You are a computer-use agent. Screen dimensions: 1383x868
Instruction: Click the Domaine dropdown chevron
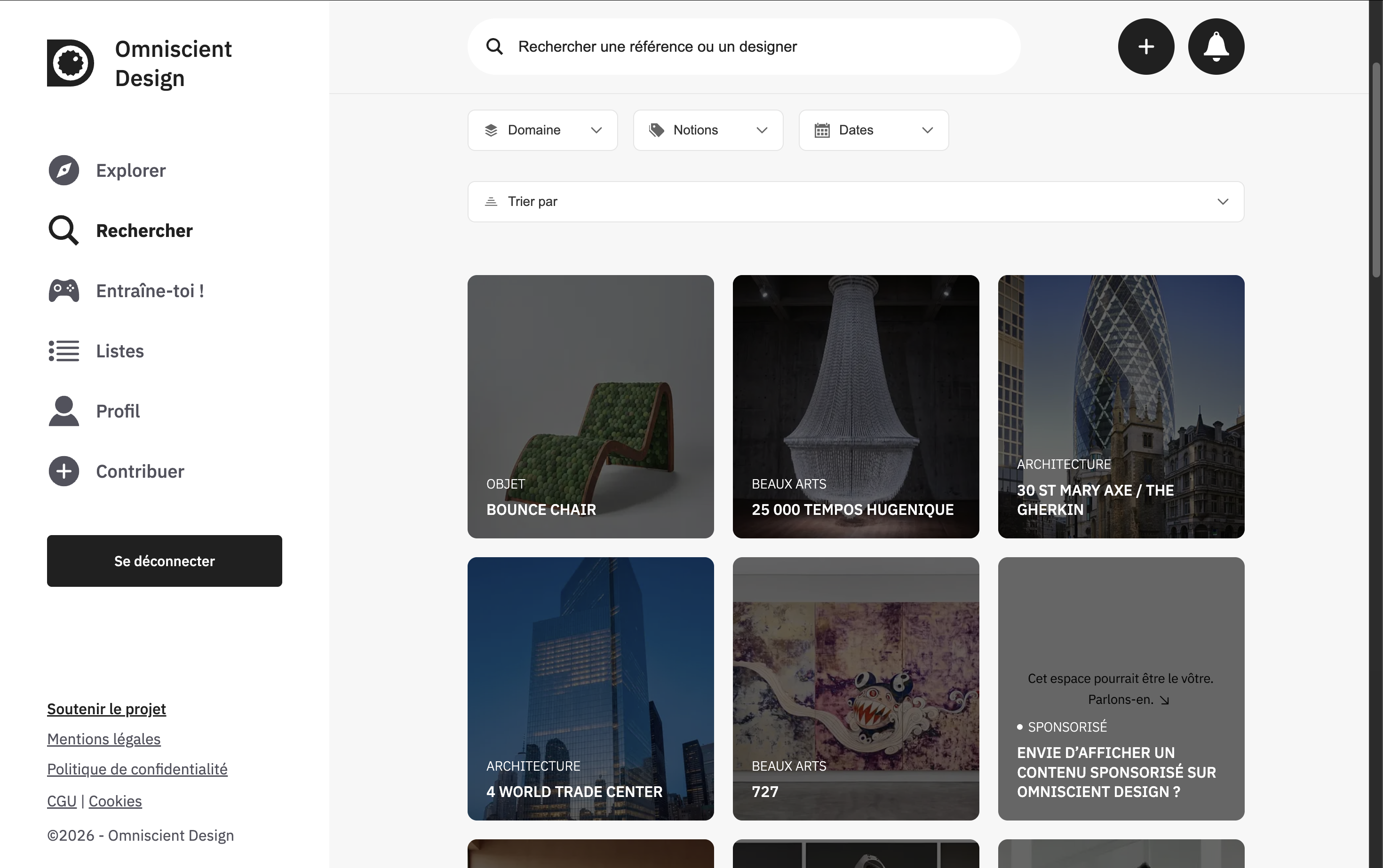click(597, 130)
